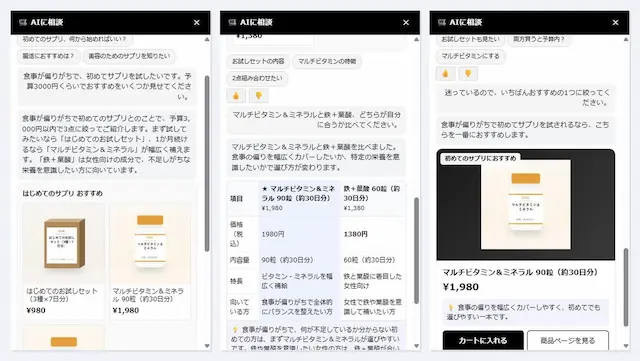640x361 pixels.
Task: Select suggestion お試しセットの内容
Action: (x=258, y=61)
